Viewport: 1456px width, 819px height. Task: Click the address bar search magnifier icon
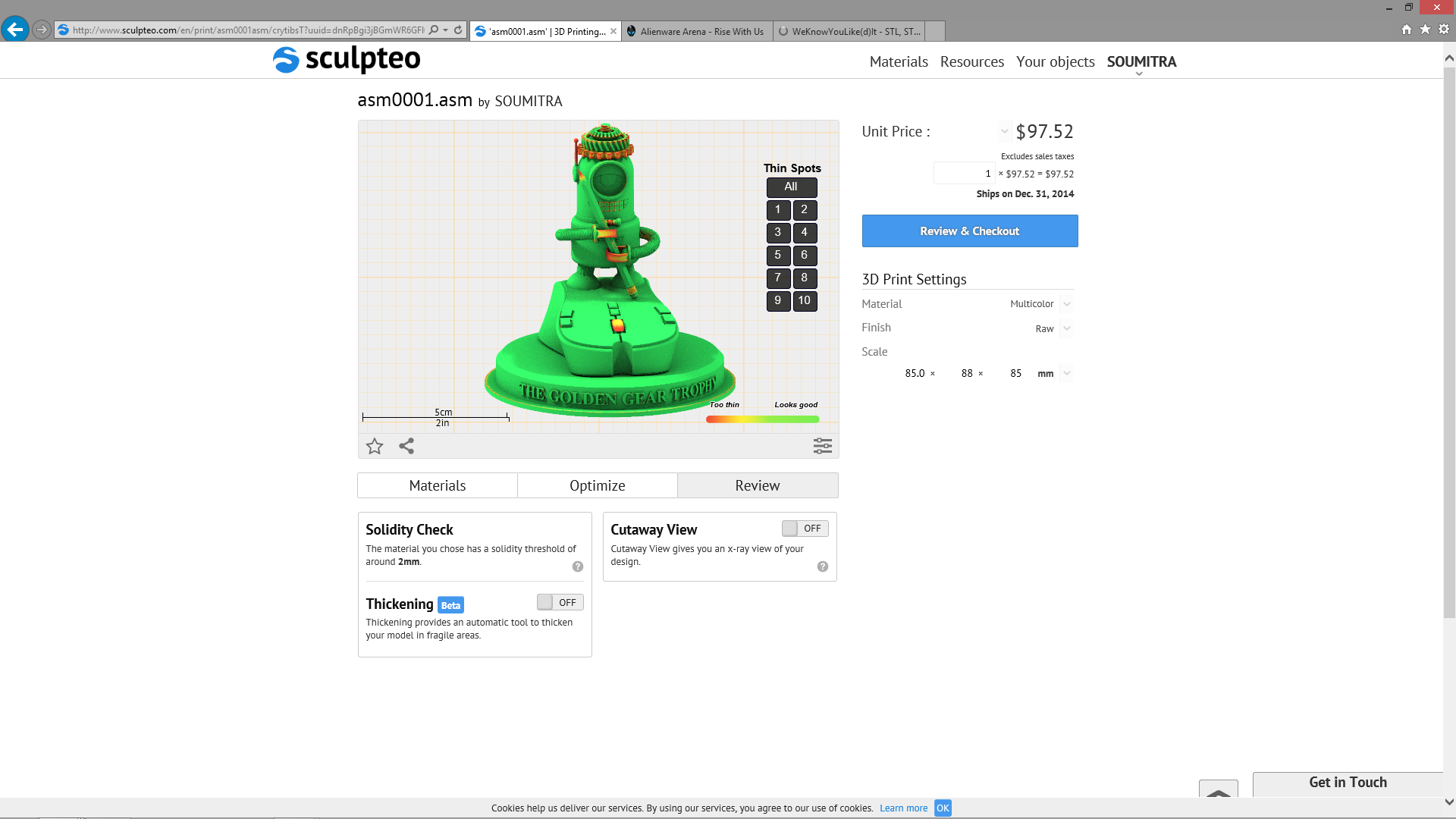click(434, 30)
